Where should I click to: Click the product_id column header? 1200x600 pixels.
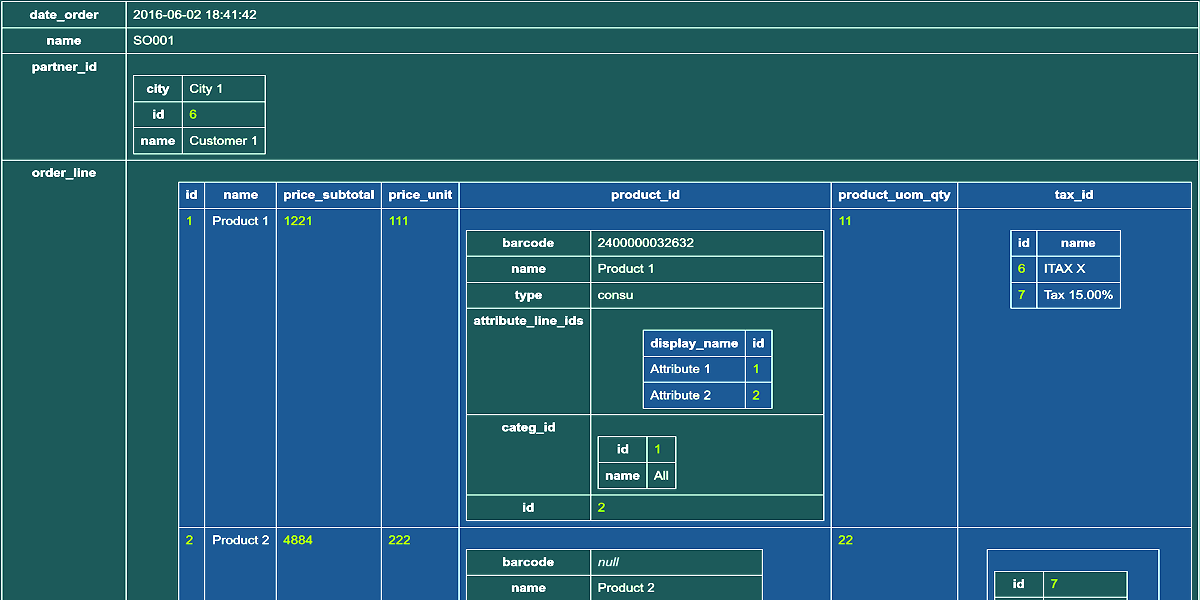pyautogui.click(x=645, y=195)
